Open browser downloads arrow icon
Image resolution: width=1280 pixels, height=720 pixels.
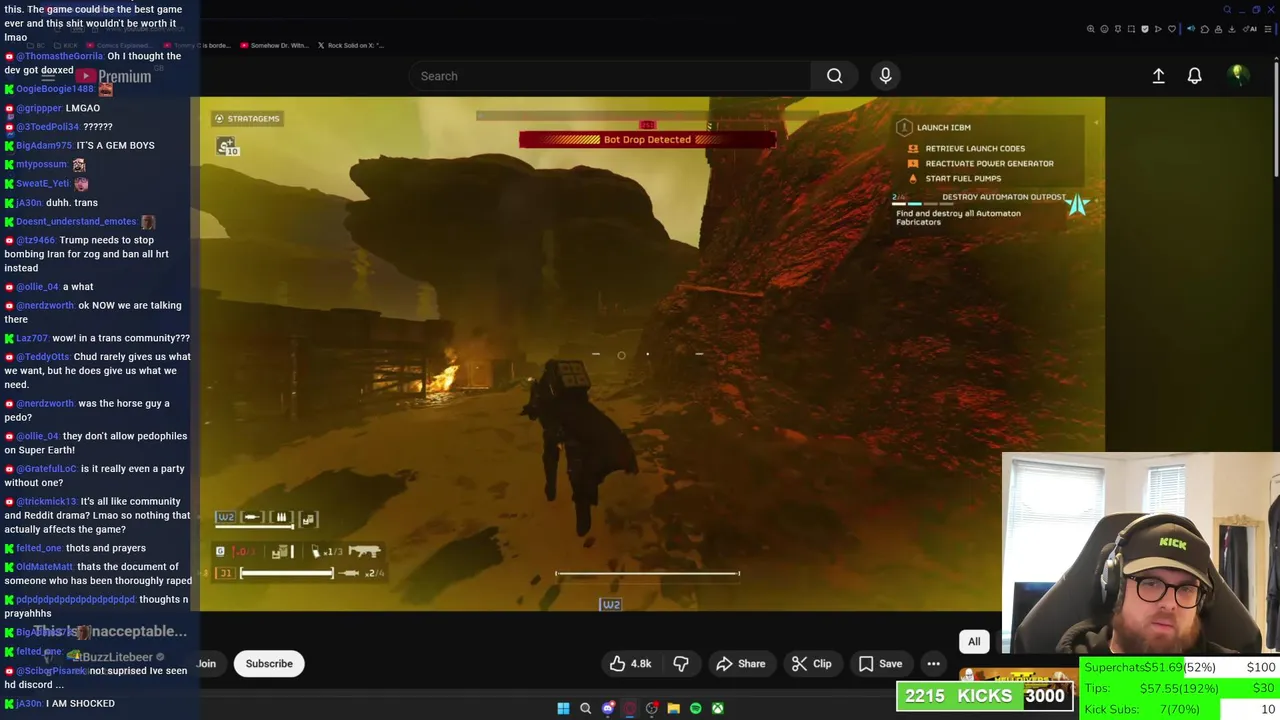pos(1232,29)
